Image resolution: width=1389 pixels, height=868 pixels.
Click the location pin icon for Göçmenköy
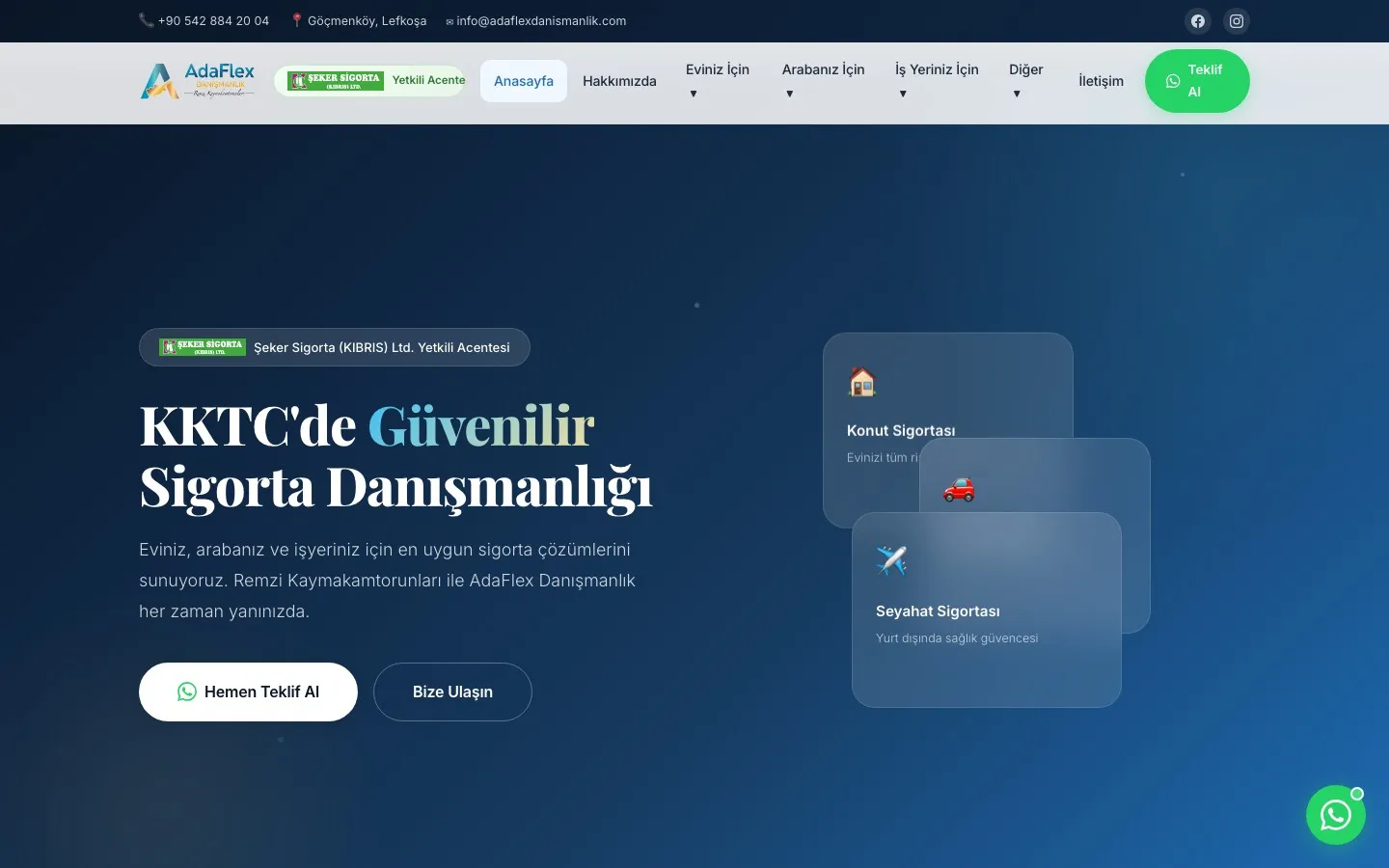[297, 20]
